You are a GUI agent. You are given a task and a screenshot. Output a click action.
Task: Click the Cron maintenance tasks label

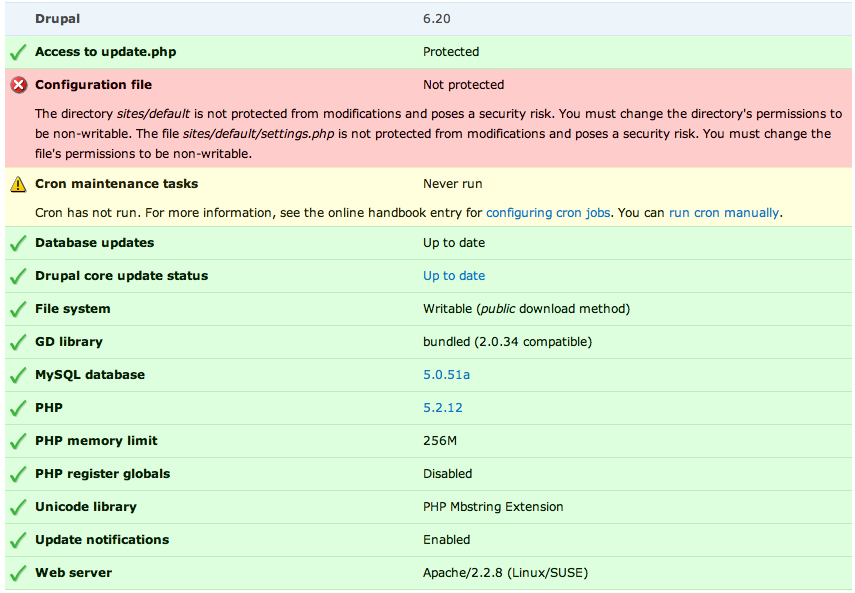(116, 184)
